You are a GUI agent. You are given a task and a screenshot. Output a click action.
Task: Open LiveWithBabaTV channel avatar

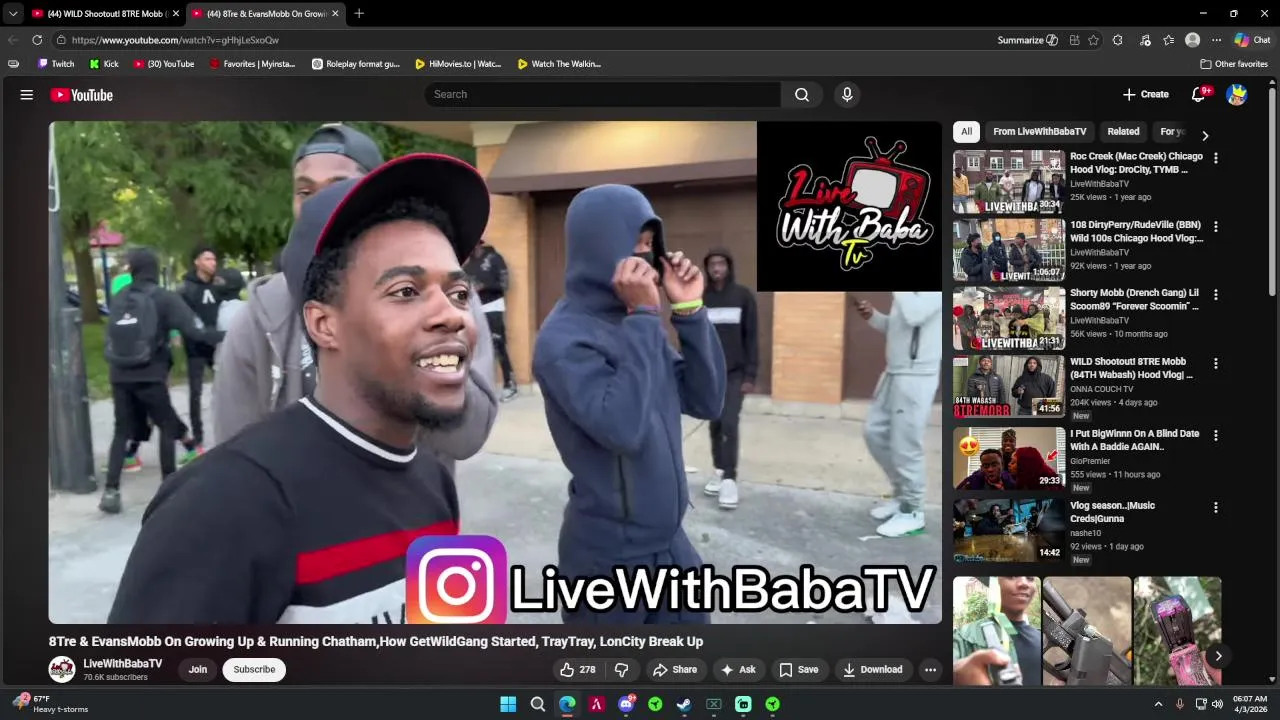(62, 669)
